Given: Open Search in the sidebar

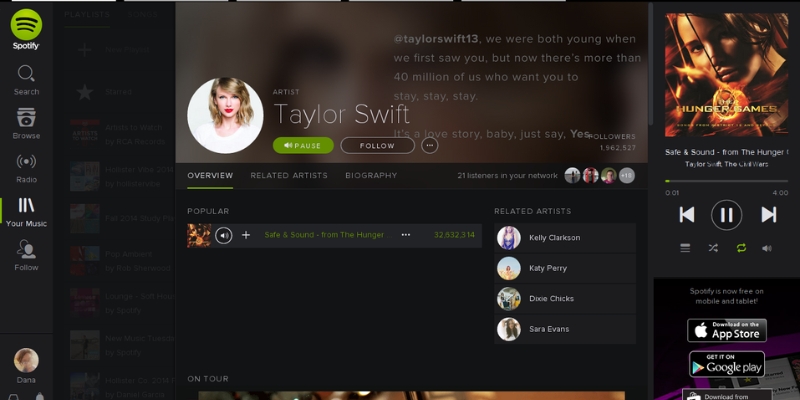Looking at the screenshot, I should pos(26,80).
